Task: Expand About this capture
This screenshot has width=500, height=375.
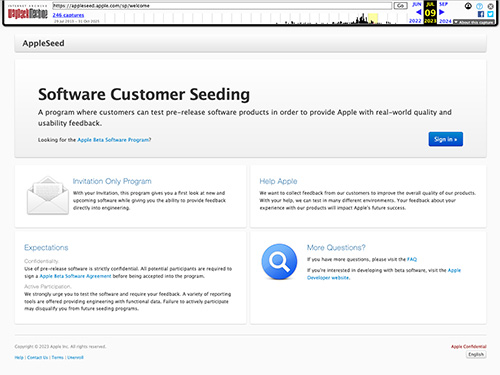Action: pyautogui.click(x=474, y=22)
